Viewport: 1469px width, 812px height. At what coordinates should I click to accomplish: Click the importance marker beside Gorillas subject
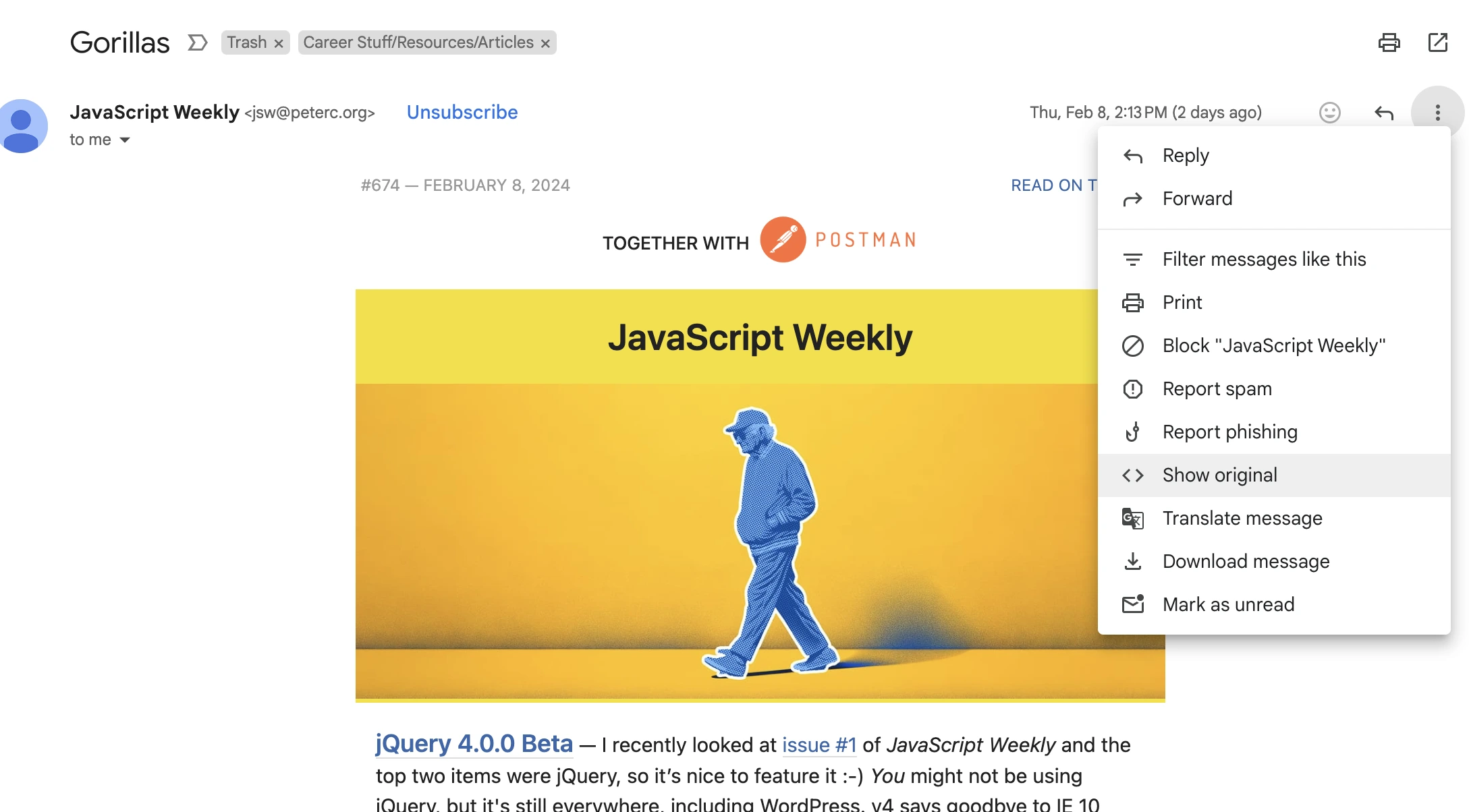(197, 42)
